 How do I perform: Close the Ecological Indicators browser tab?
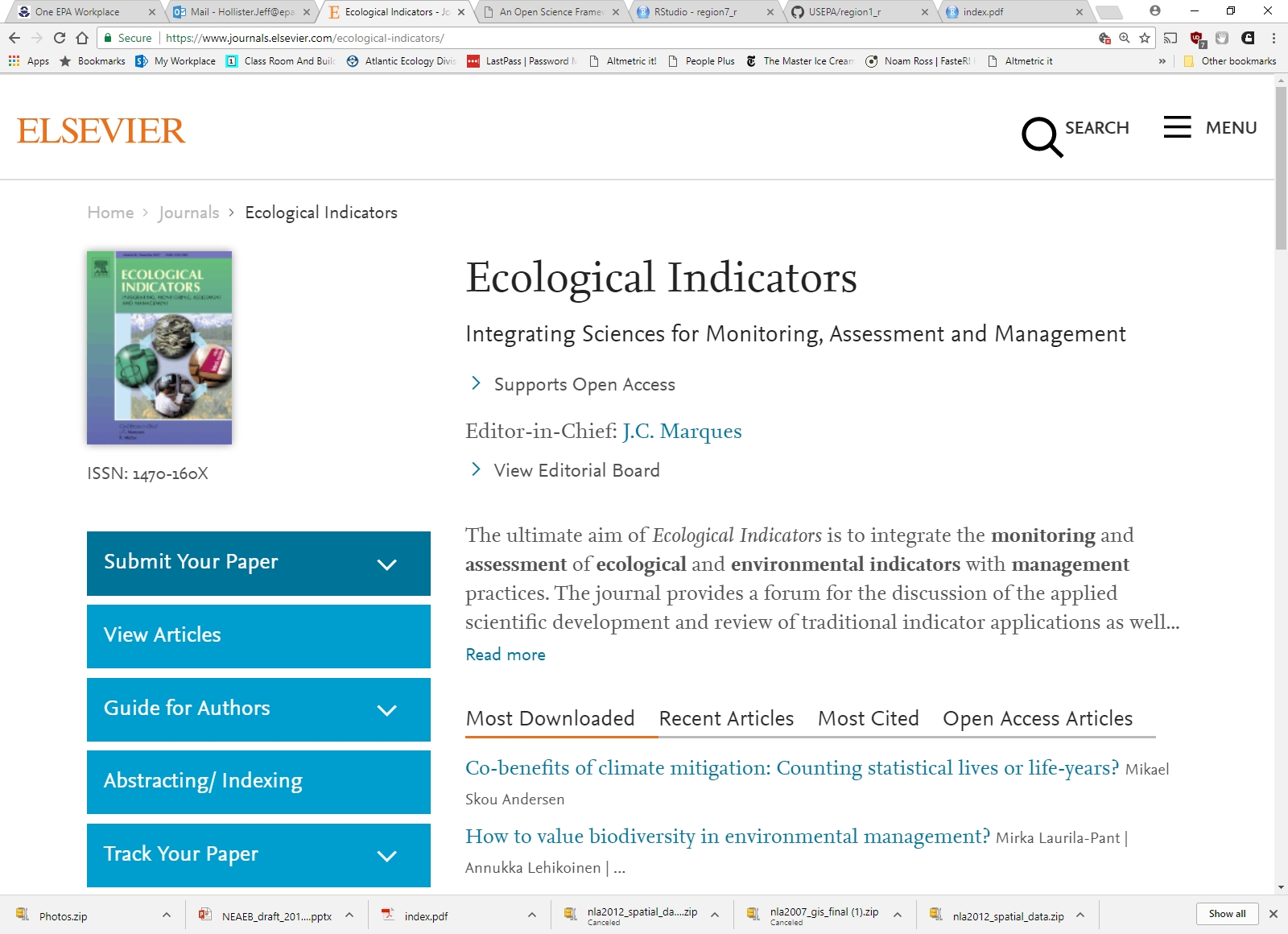tap(461, 12)
